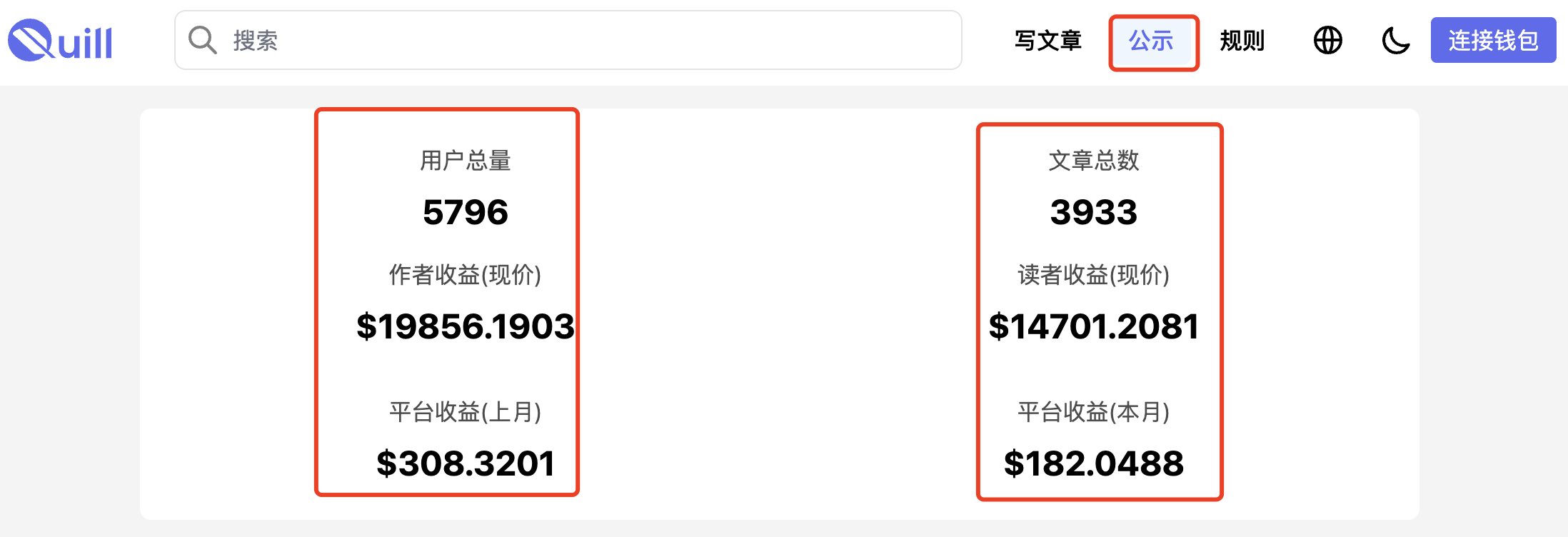This screenshot has width=1568, height=537.
Task: Select the $182.0488 this month revenue
Action: 1093,463
